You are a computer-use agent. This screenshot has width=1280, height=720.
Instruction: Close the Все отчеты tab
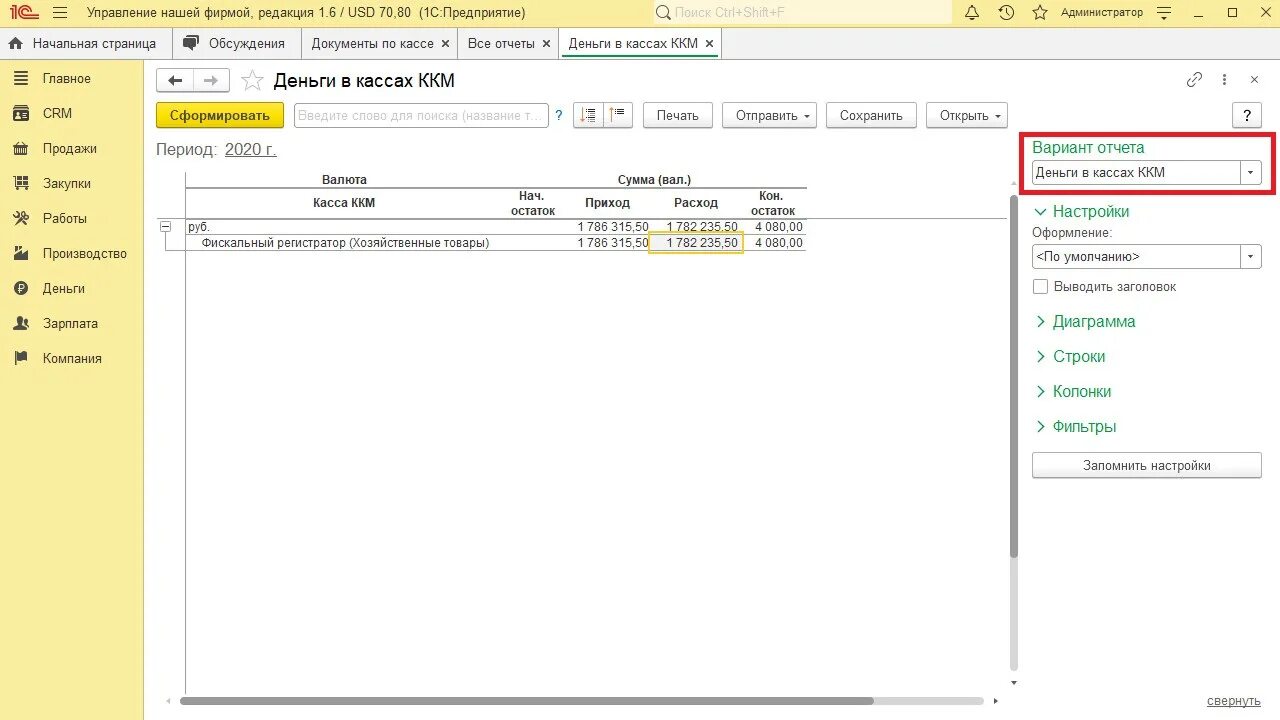pos(546,44)
